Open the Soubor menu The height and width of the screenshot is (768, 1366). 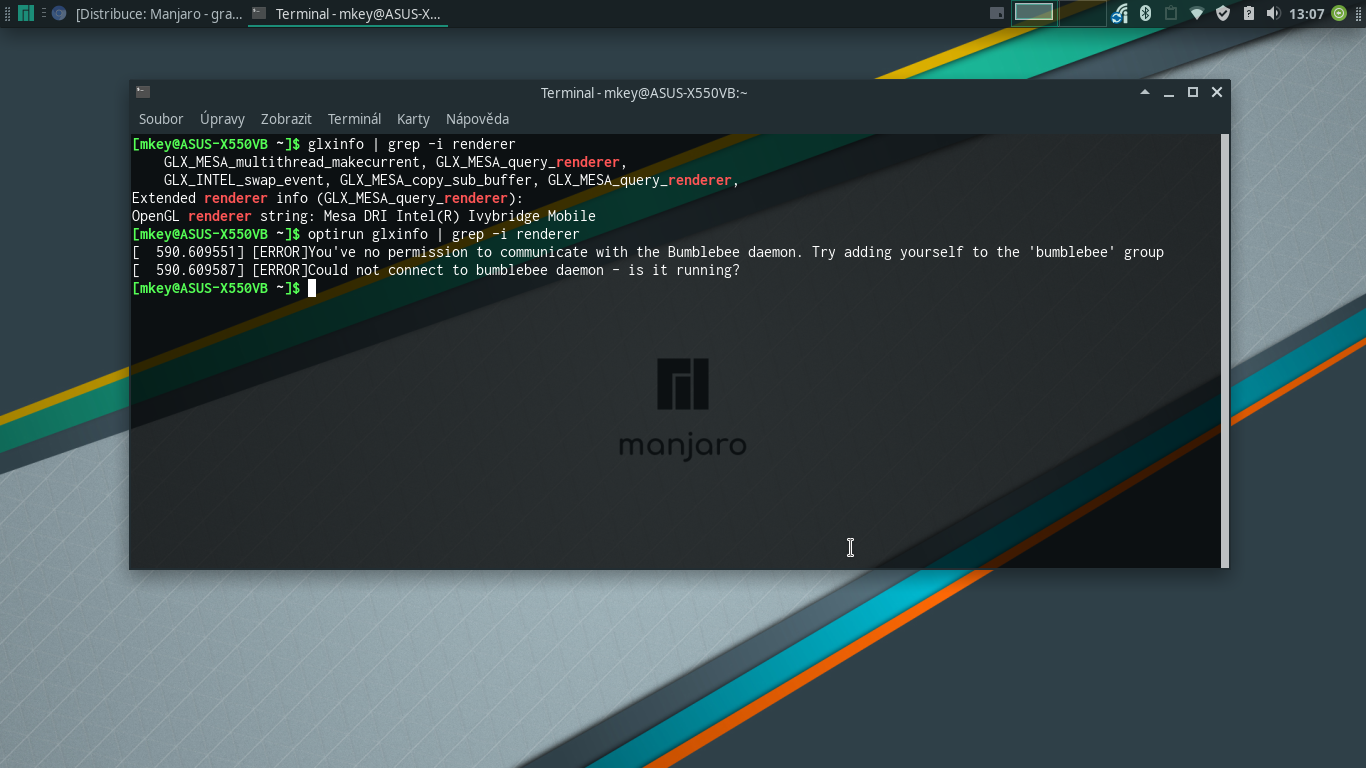(x=161, y=119)
